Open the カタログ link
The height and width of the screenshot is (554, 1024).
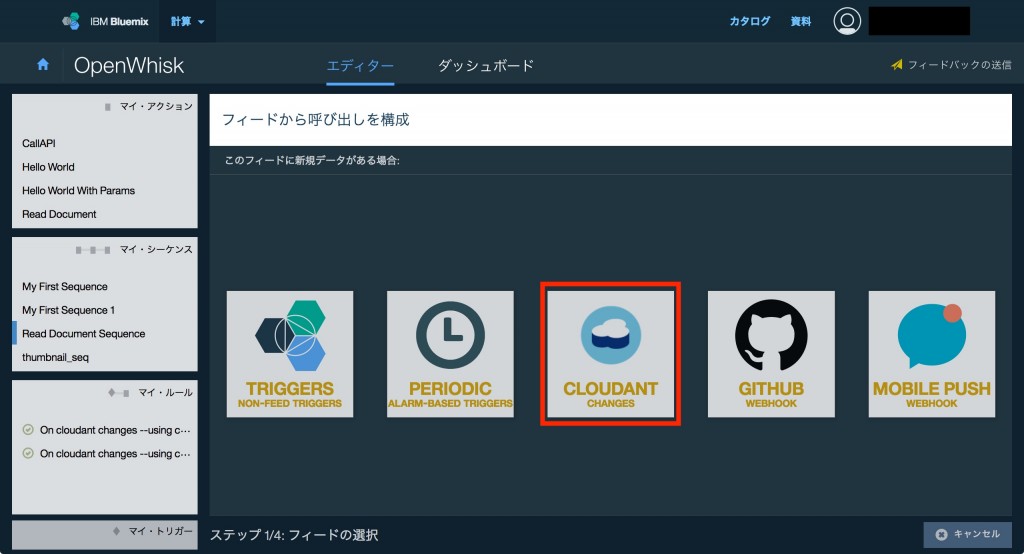750,22
